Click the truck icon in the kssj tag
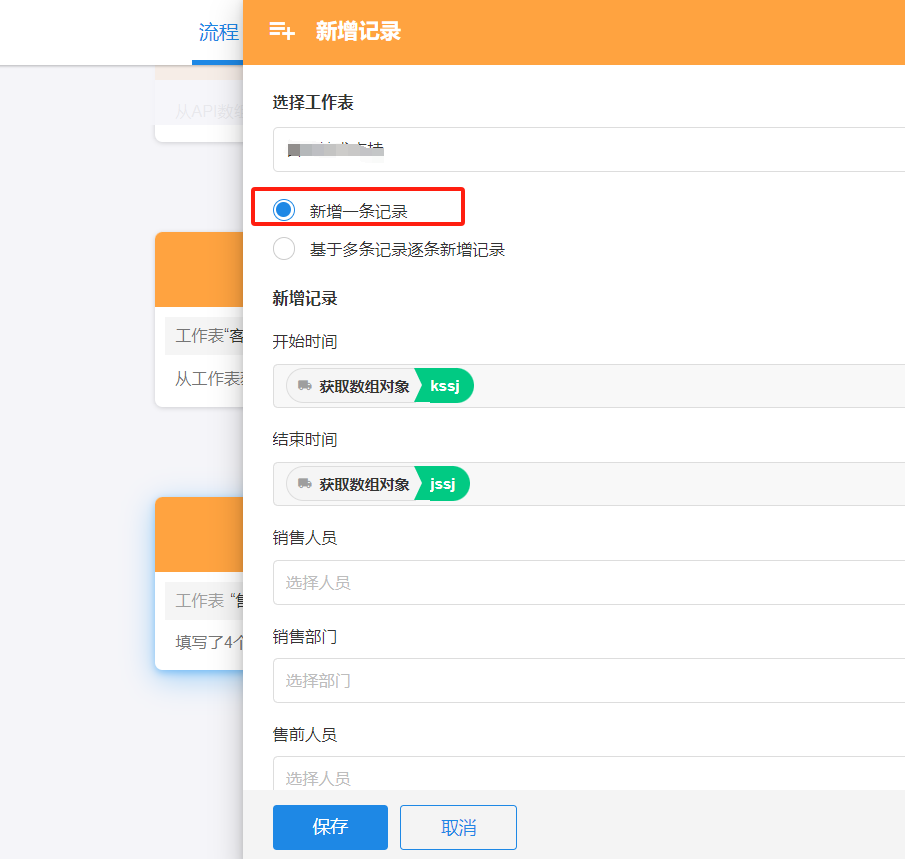The height and width of the screenshot is (859, 905). [304, 386]
